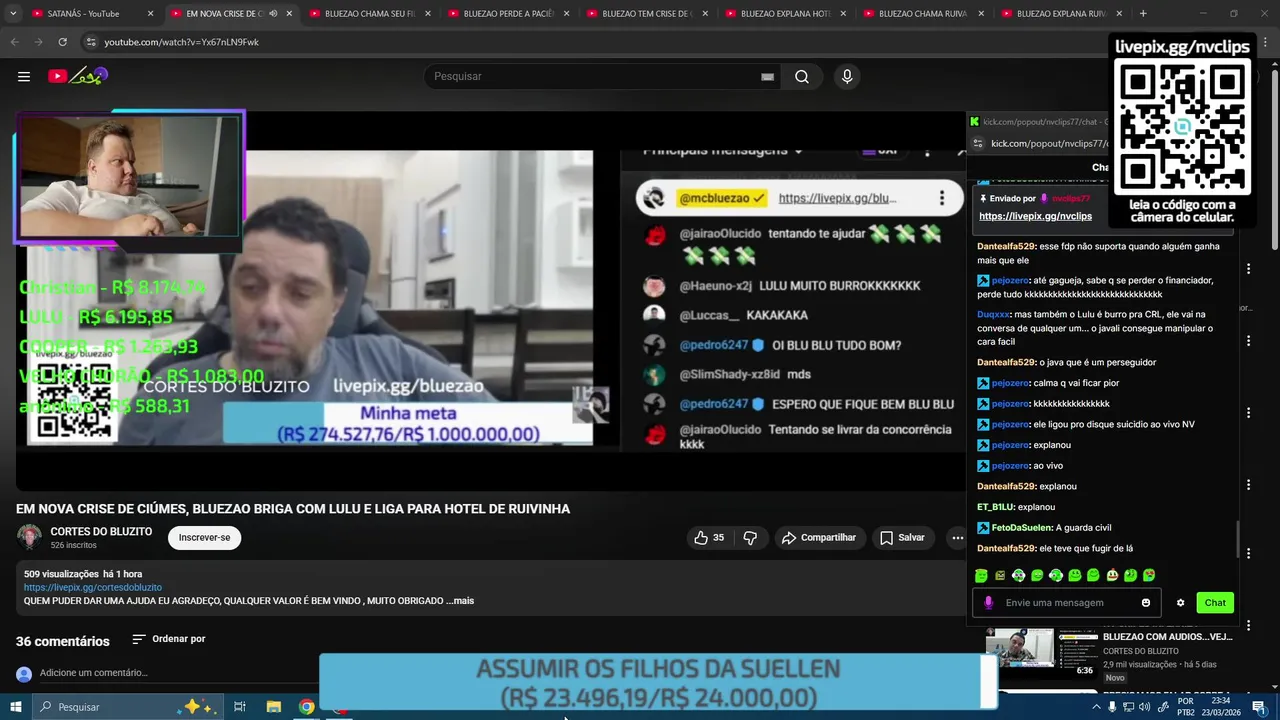Click the YouTube logo home icon
This screenshot has width=1280, height=720.
pyautogui.click(x=78, y=76)
